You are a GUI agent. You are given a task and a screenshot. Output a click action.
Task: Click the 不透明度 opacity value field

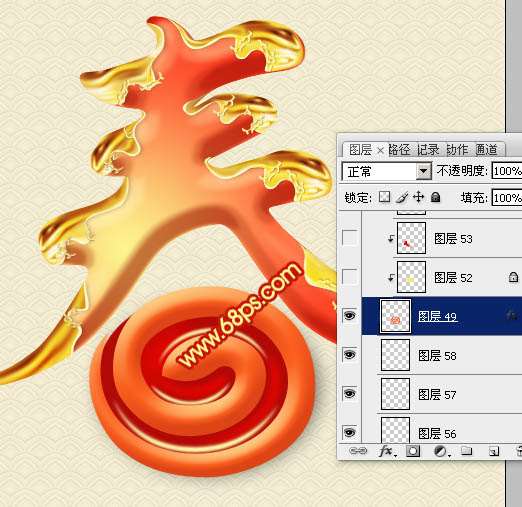(x=507, y=171)
